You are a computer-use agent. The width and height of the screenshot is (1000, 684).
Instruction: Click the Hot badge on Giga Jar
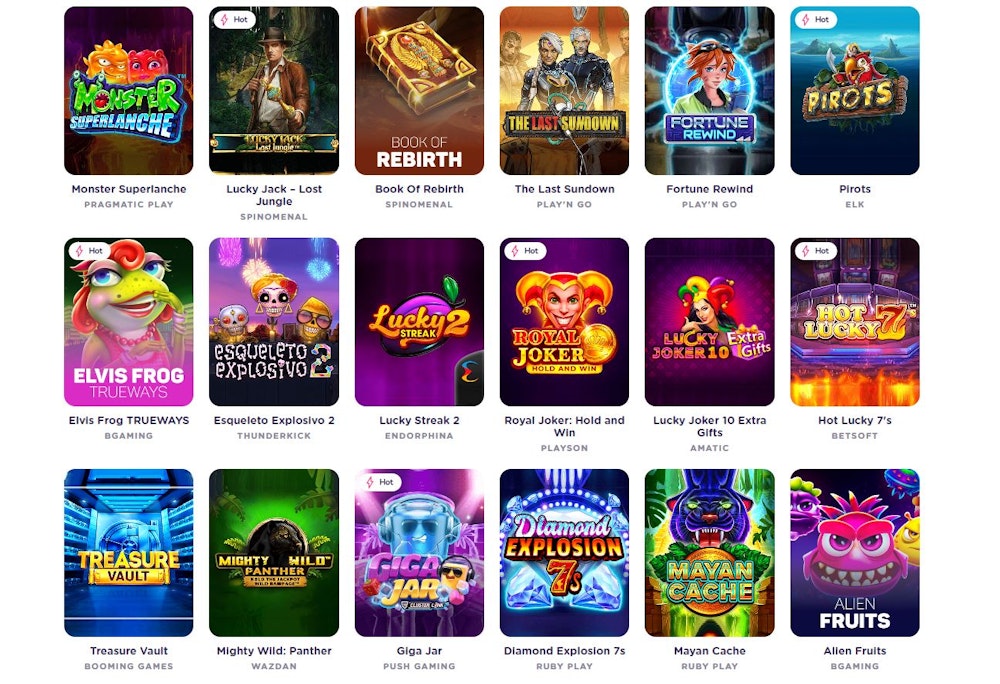pos(380,482)
